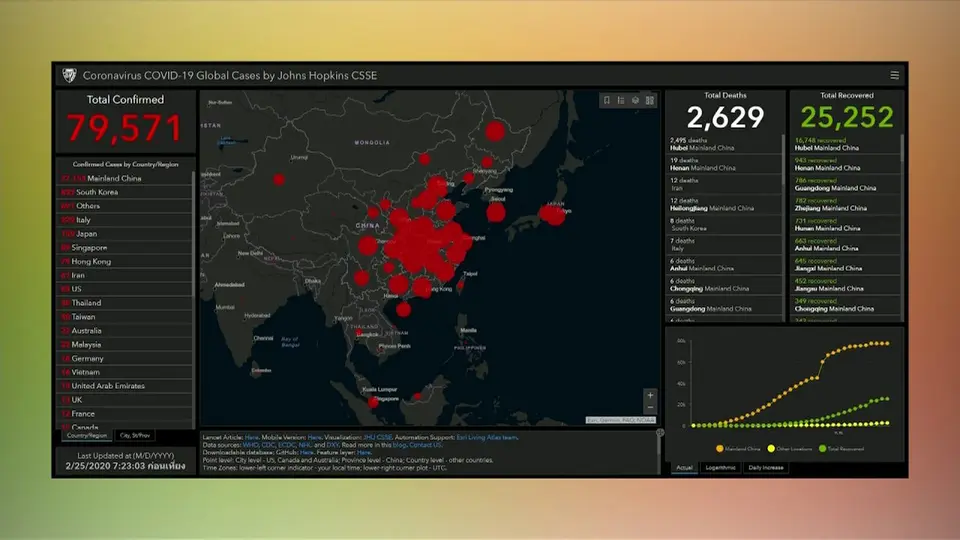
Task: Toggle Total Recovered series in chart legend
Action: point(841,449)
